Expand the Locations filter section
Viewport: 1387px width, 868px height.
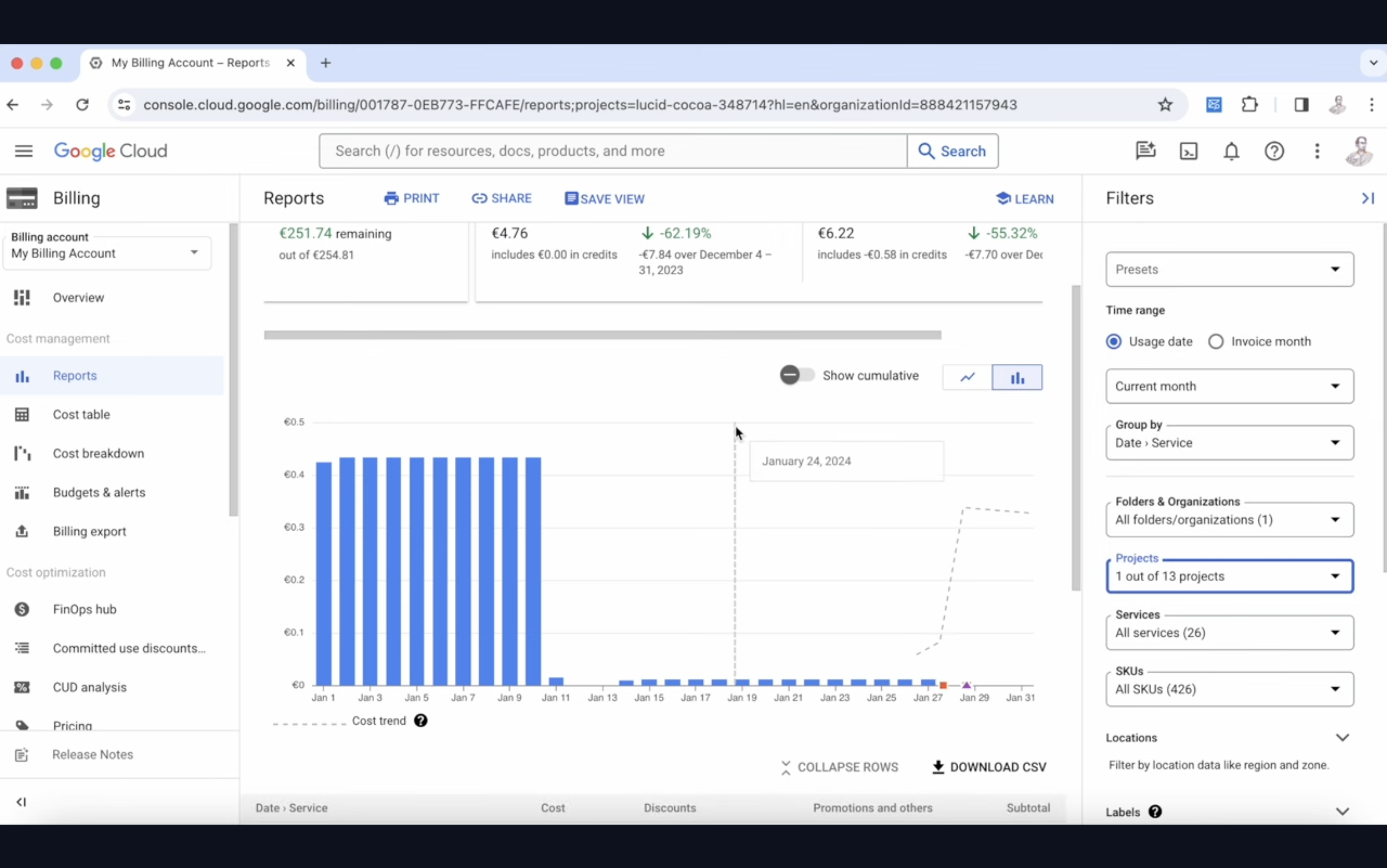coord(1343,737)
